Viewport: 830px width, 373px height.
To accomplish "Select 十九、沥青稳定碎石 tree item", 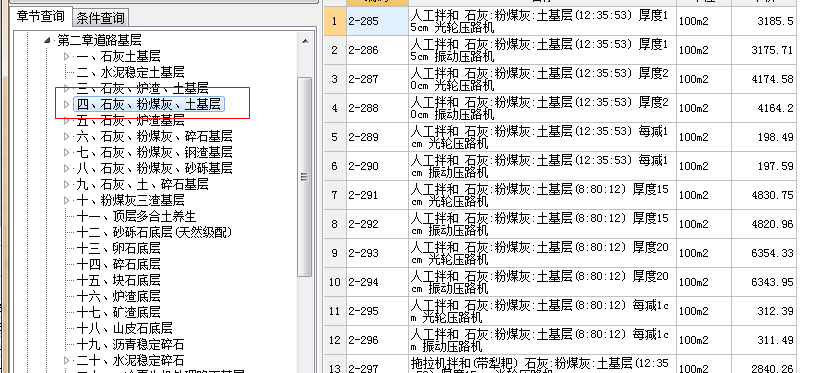I will point(130,344).
